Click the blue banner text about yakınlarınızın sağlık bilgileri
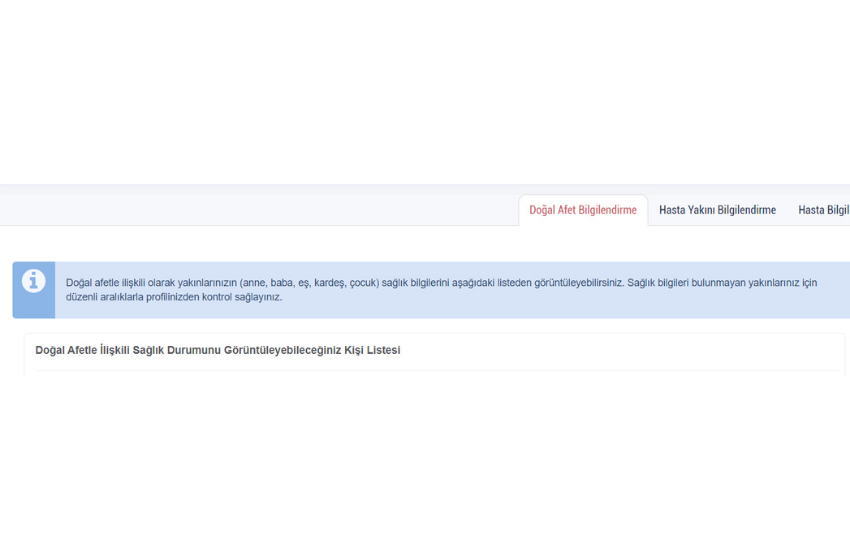 (x=441, y=289)
